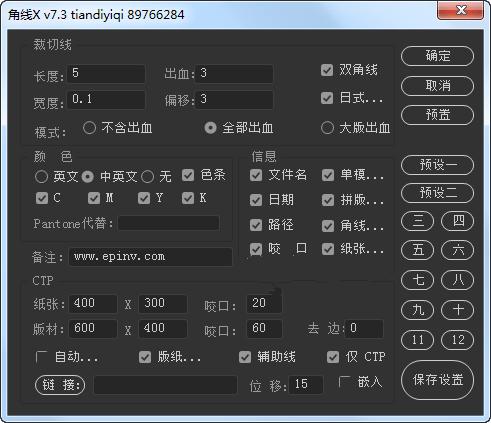Toggle the 色条 checkbox
This screenshot has width=491, height=423.
pyautogui.click(x=188, y=175)
